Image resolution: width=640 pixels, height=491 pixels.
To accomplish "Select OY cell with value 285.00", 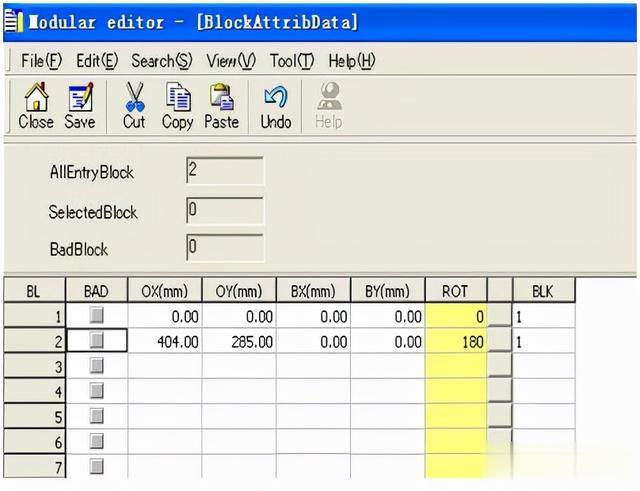I will point(239,341).
